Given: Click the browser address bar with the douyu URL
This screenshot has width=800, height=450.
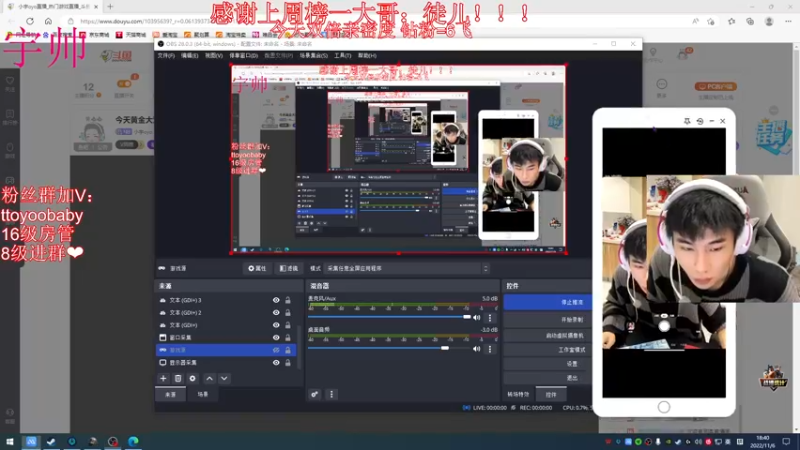Looking at the screenshot, I should tap(378, 21).
